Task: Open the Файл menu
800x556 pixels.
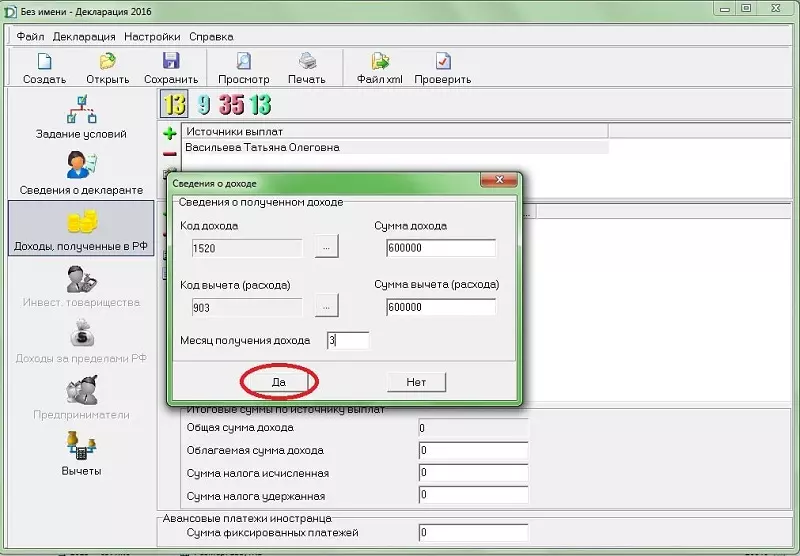Action: (30, 37)
